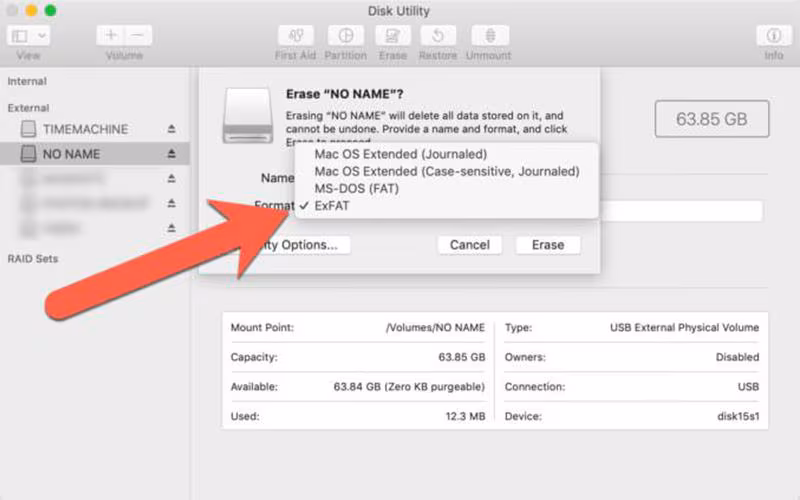Click the drive image in the erase dialog

click(x=248, y=116)
